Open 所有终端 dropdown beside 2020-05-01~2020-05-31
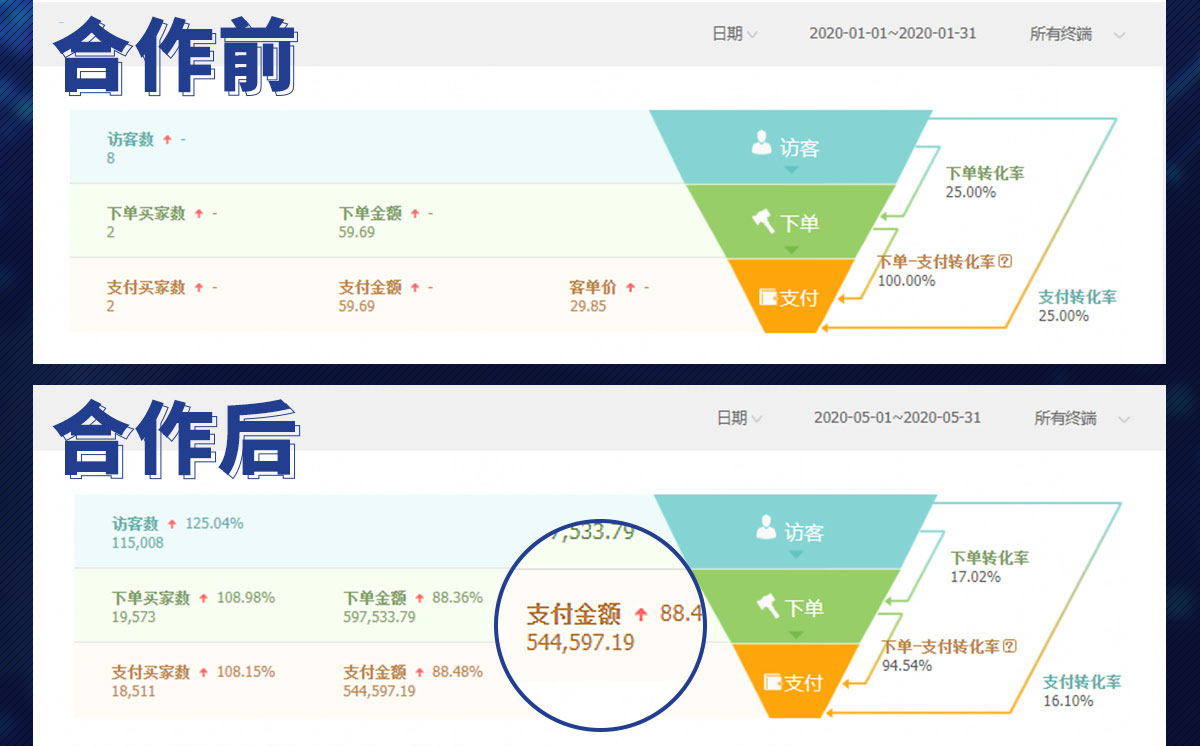Screen dimensions: 1200x746 (x=1081, y=418)
